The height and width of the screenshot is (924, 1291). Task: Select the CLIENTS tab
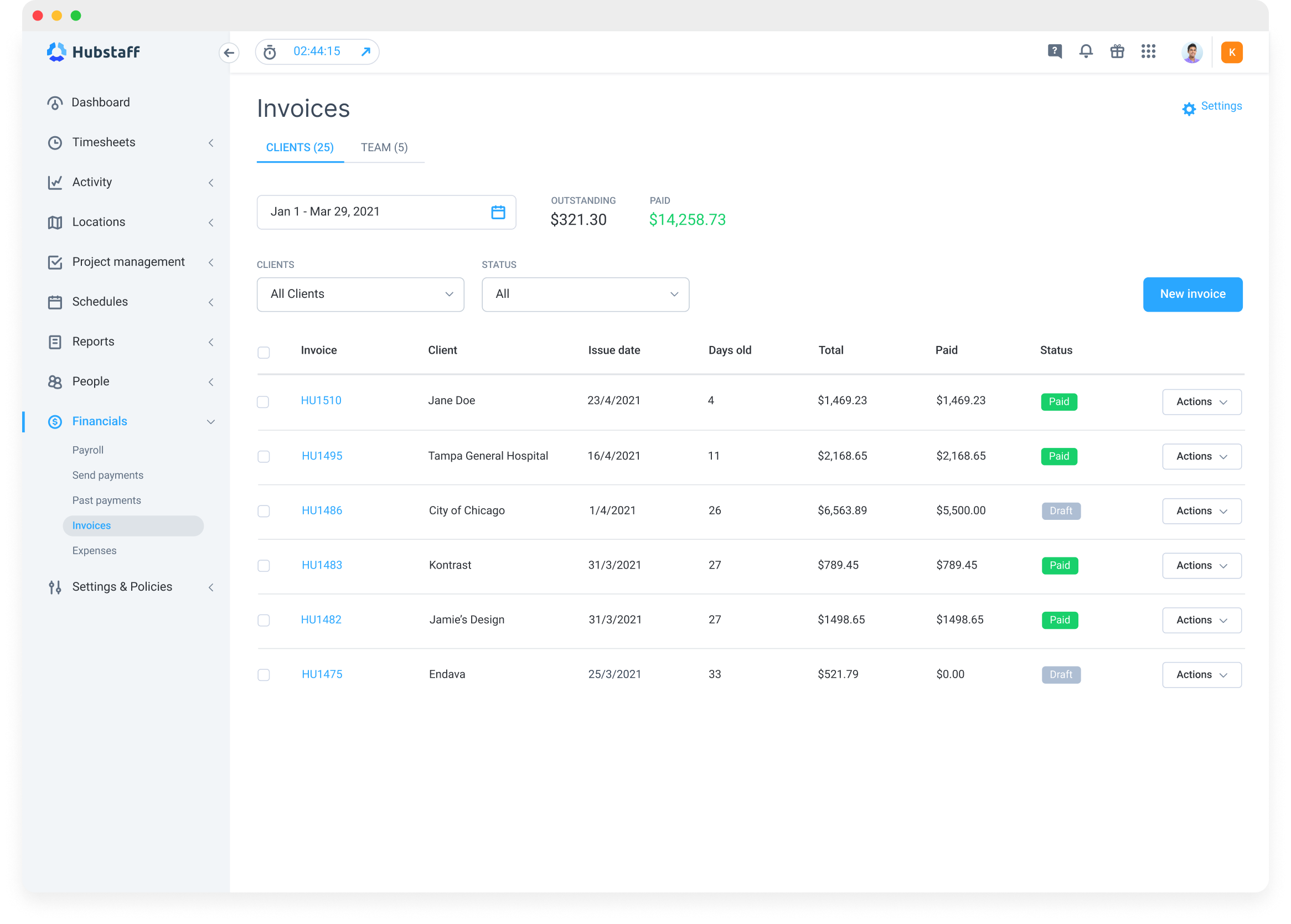(x=300, y=147)
